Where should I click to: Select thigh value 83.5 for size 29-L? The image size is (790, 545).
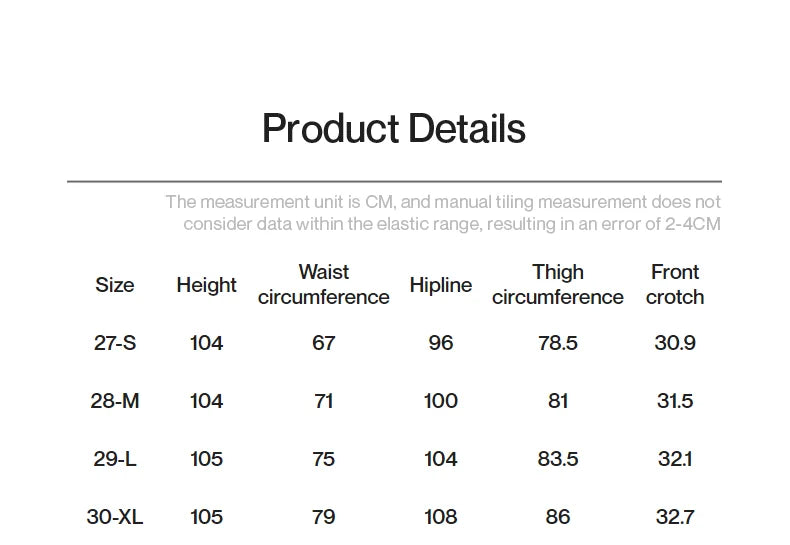tap(557, 459)
